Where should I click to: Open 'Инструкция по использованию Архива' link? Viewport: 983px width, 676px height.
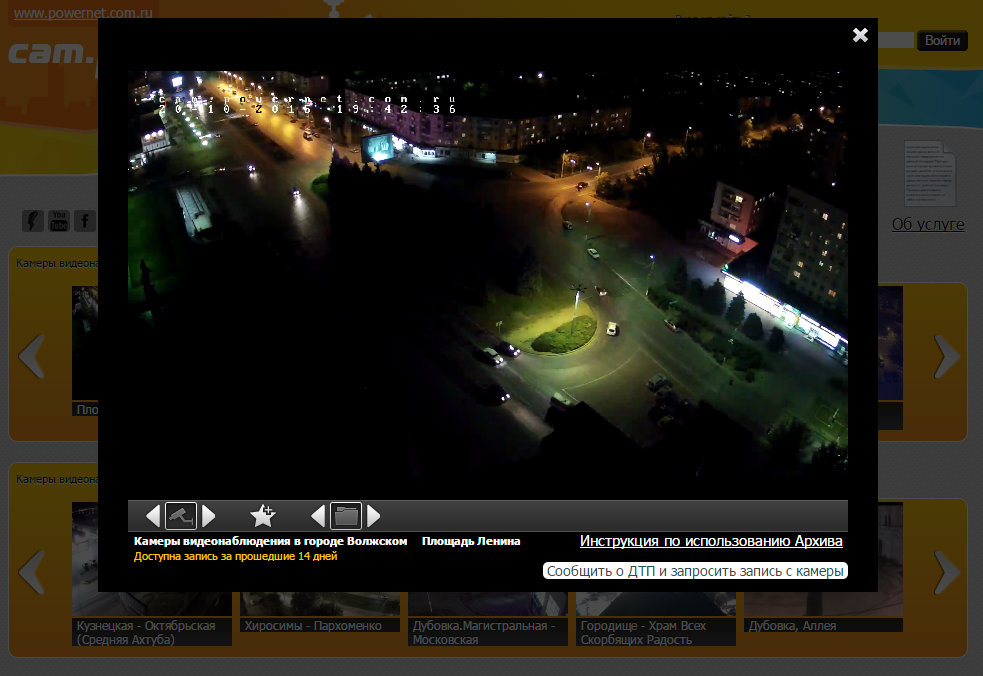click(x=711, y=541)
